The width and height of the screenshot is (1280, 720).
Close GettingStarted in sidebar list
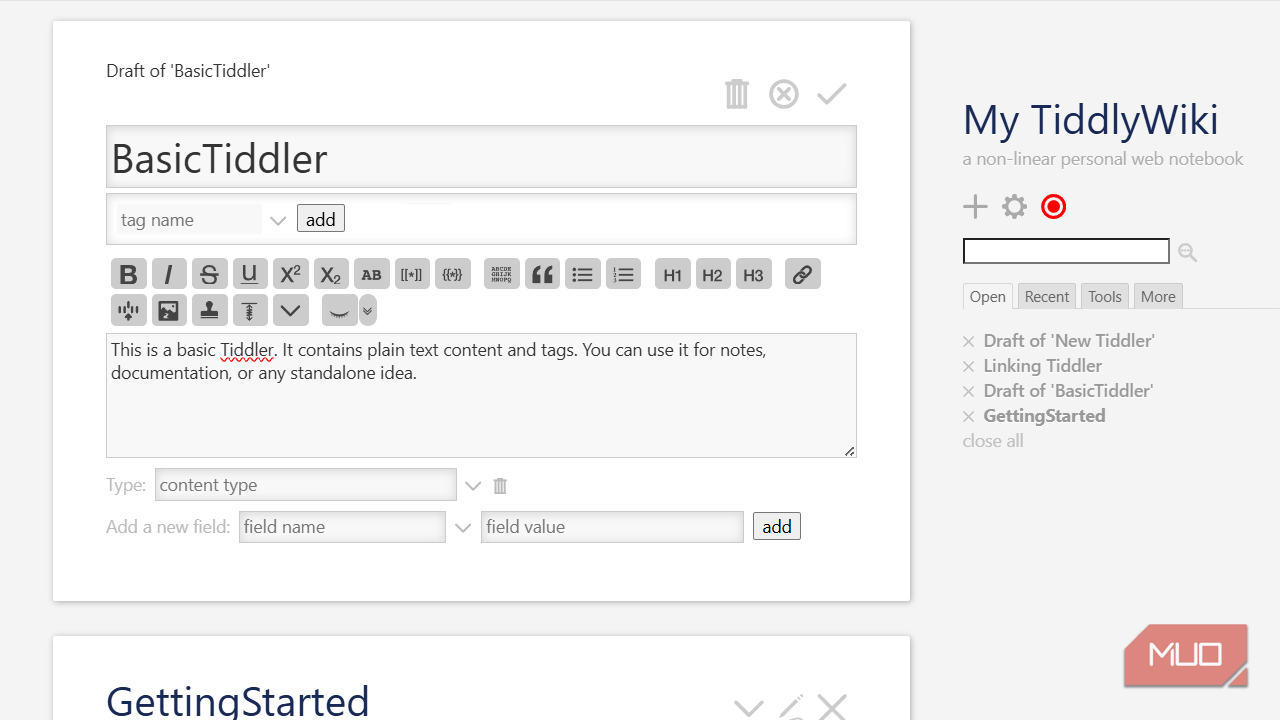pyautogui.click(x=968, y=417)
